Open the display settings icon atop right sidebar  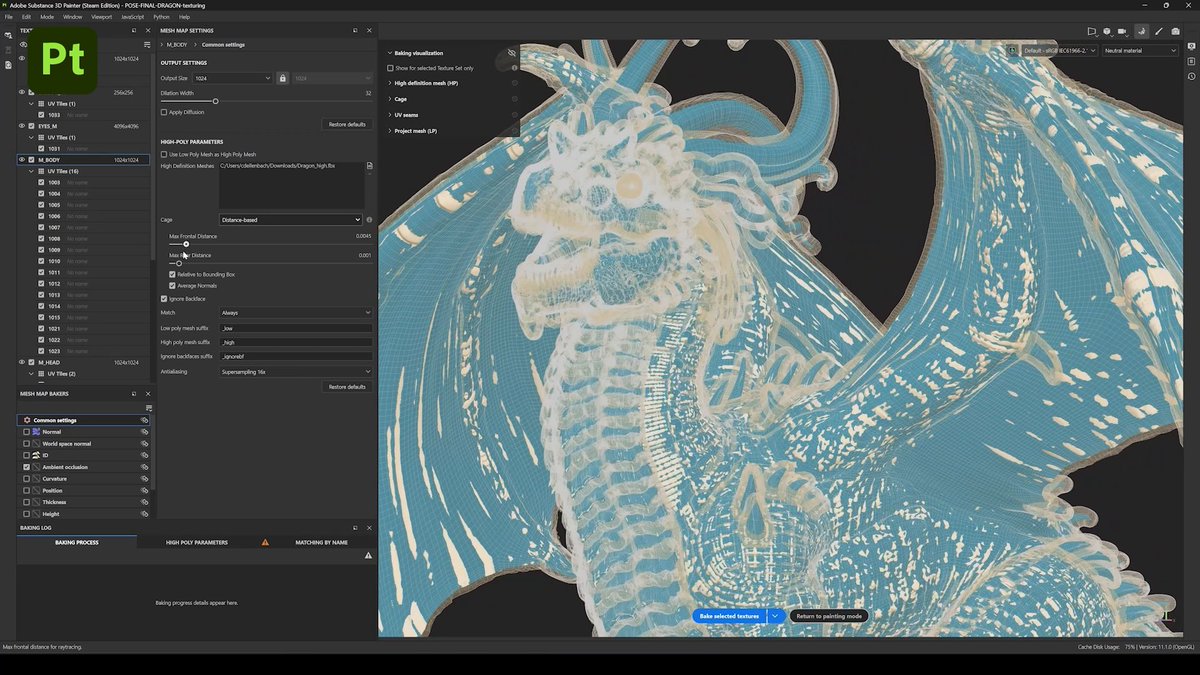(x=1191, y=48)
